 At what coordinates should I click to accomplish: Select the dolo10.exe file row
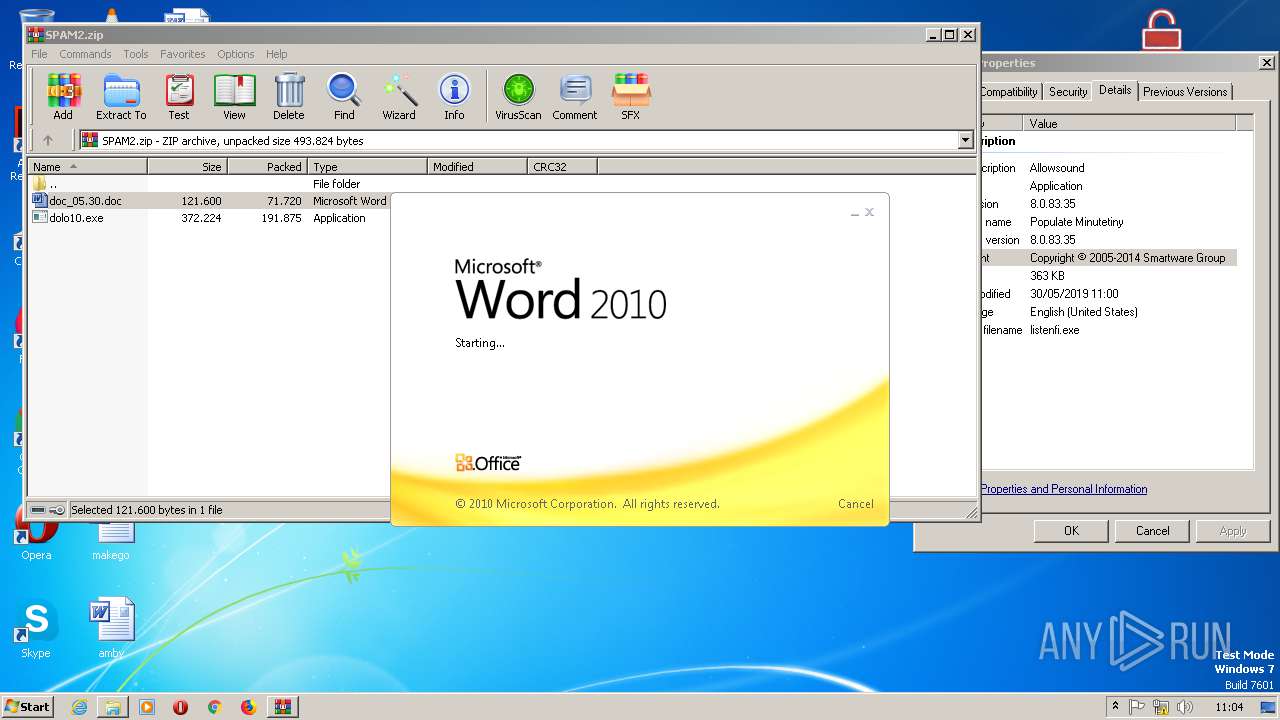tap(210, 218)
